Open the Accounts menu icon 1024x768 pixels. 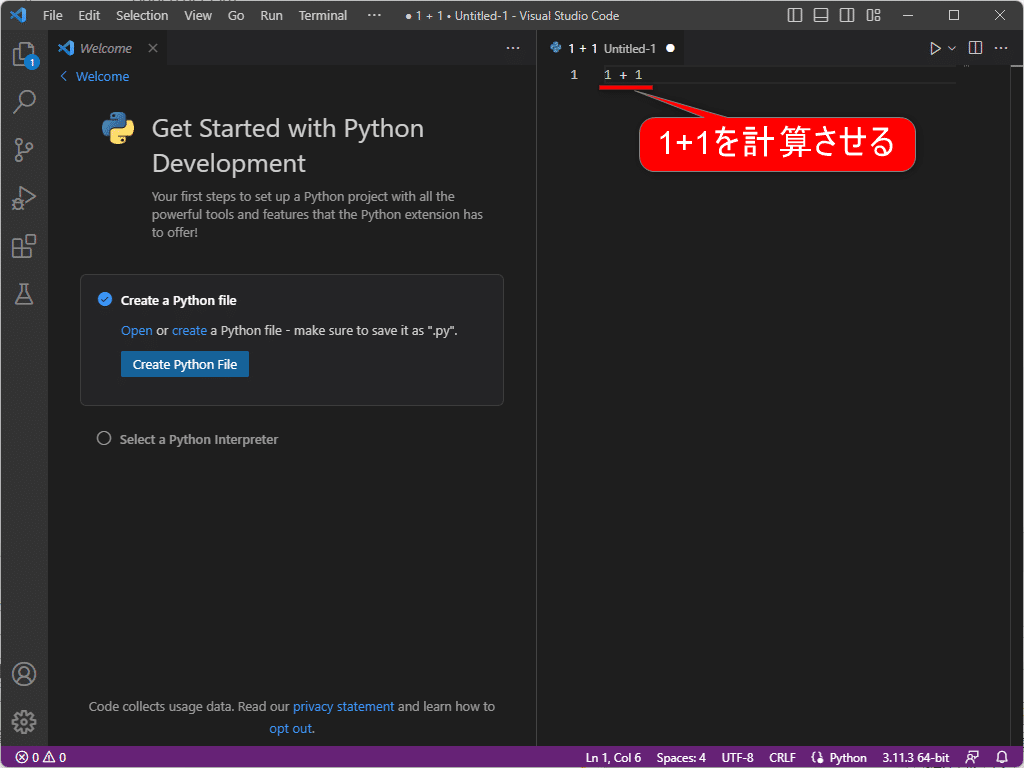pos(24,674)
